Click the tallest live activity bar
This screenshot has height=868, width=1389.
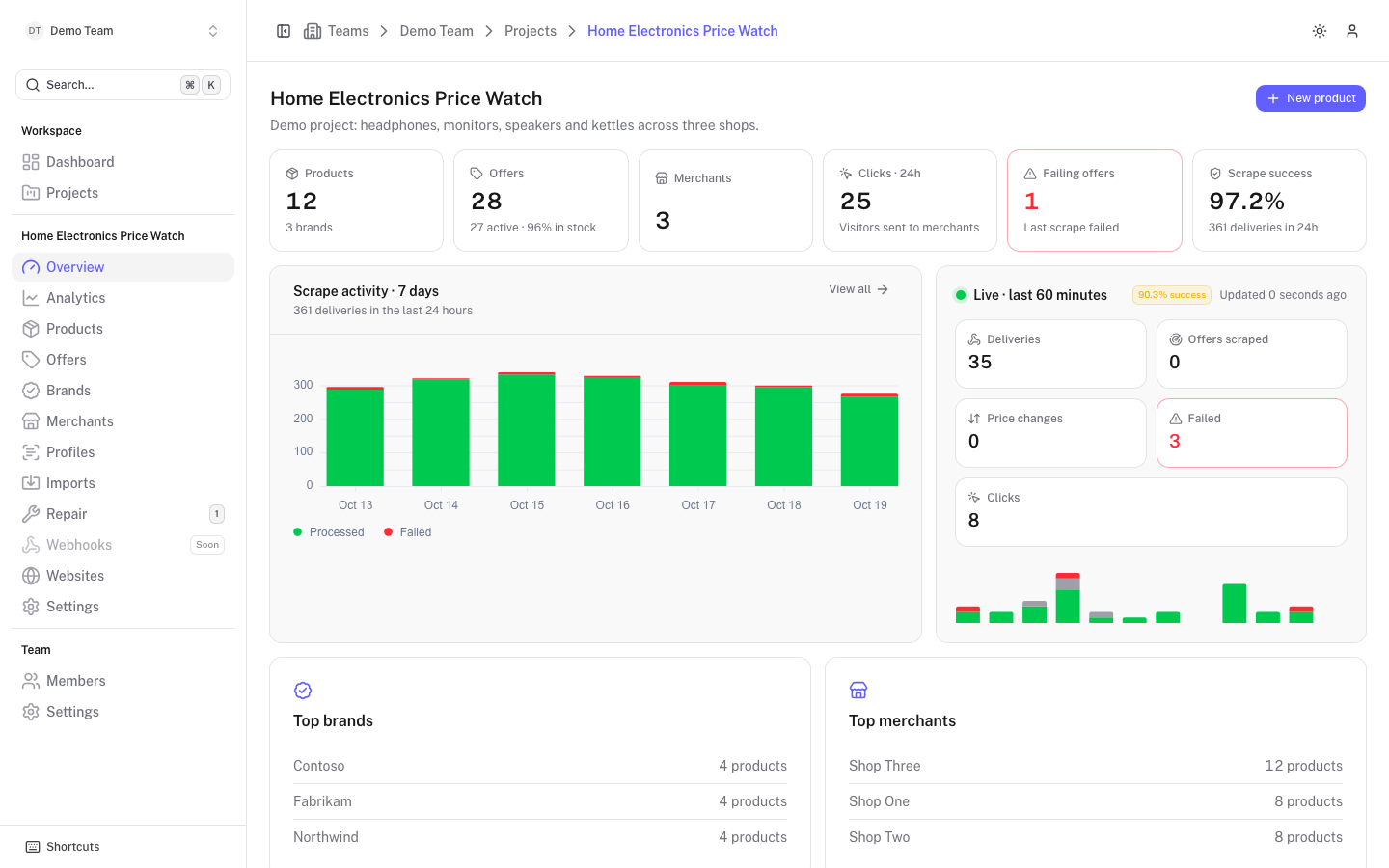1068,598
